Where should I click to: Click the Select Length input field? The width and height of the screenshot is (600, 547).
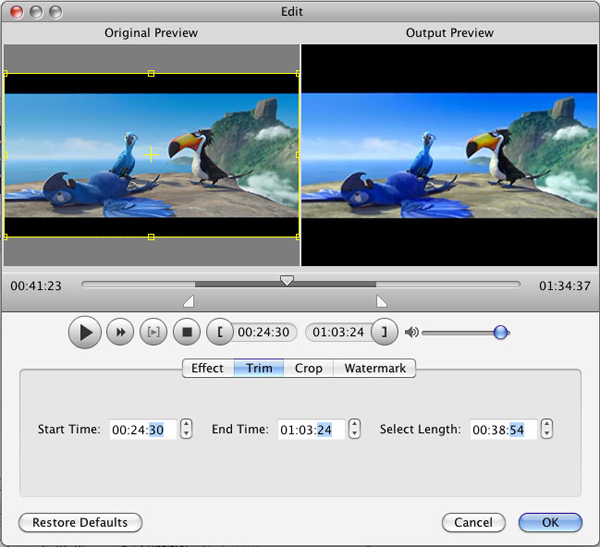[504, 429]
